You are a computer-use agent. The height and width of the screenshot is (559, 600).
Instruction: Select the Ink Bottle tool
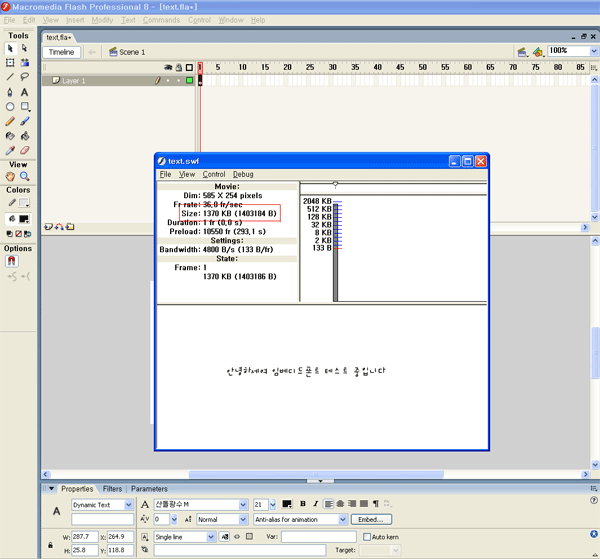(10, 136)
